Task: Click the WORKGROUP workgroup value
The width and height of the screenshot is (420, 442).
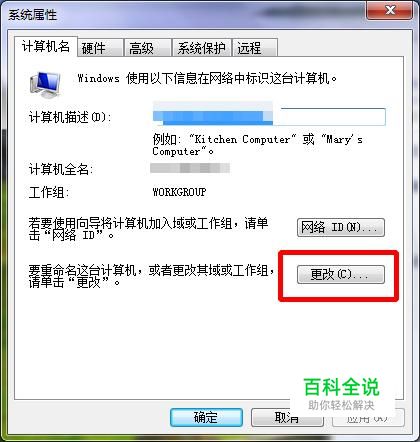Action: click(179, 192)
